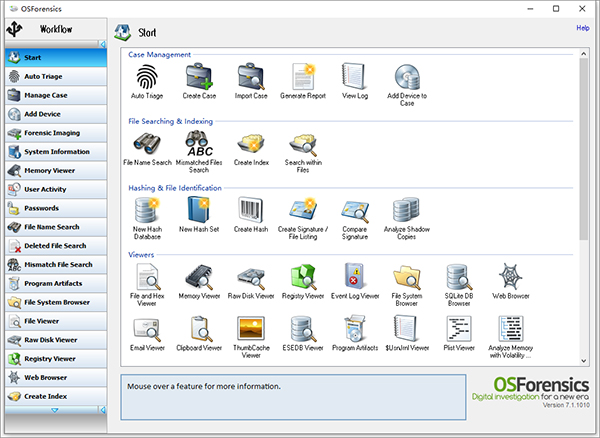Click the main panel scroll-down arrow
Viewport: 600px width, 438px height.
(584, 360)
